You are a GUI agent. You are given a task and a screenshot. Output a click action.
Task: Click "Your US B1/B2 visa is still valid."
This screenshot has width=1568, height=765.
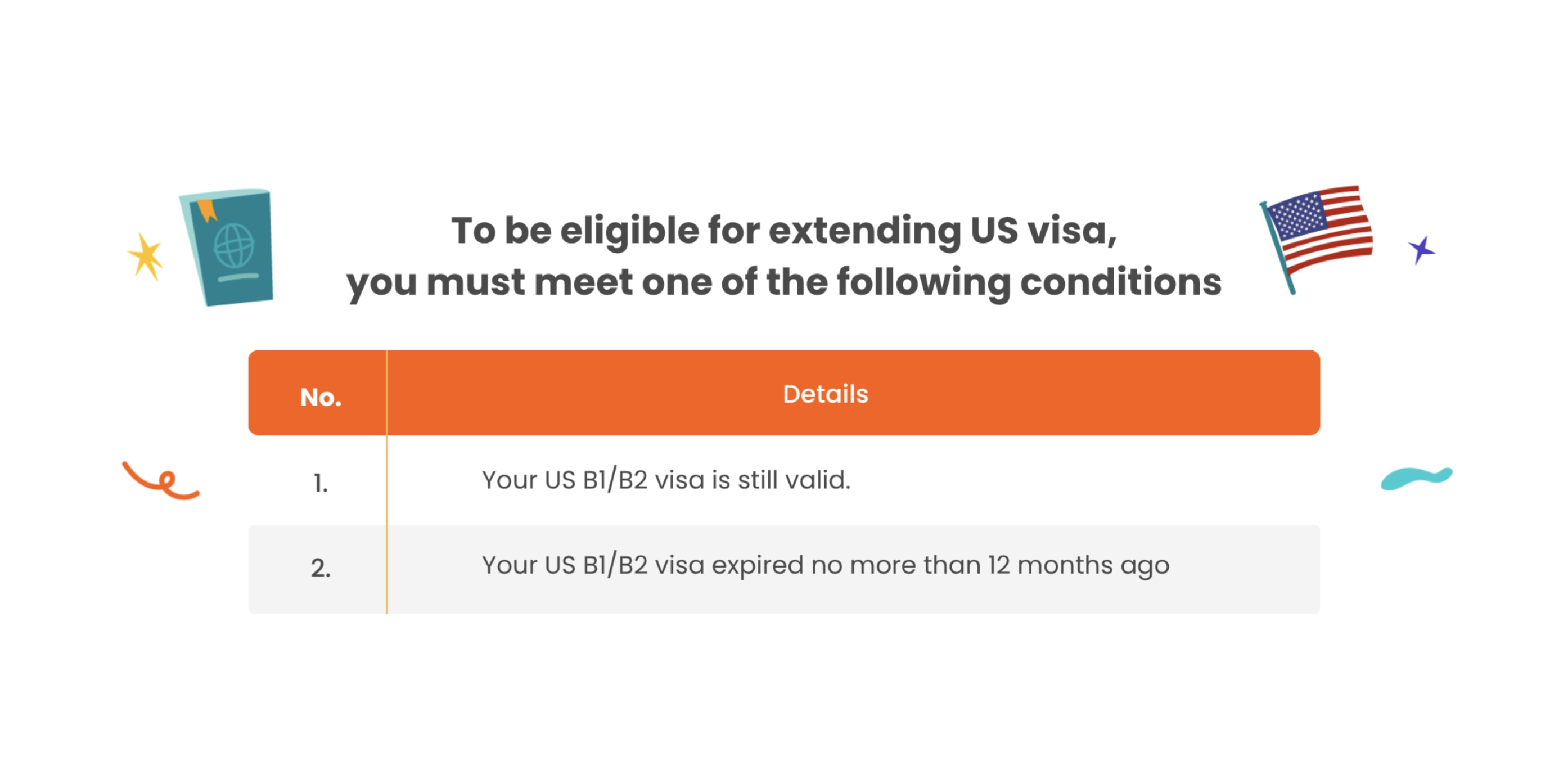pyautogui.click(x=666, y=480)
